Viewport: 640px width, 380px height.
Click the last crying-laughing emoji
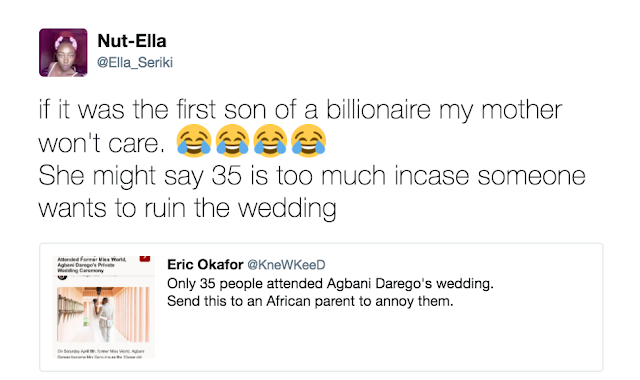click(309, 141)
